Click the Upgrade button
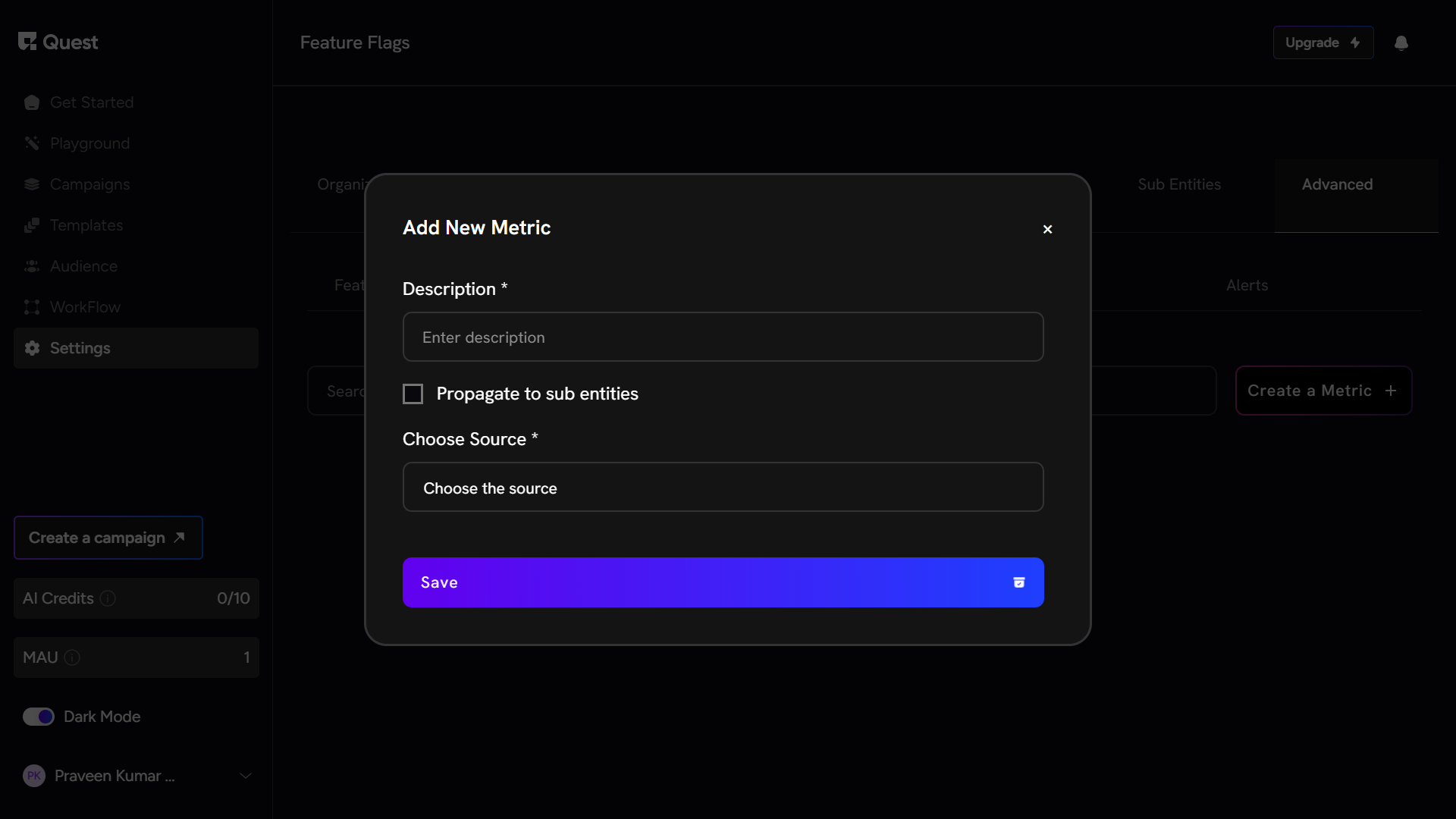 click(x=1323, y=43)
